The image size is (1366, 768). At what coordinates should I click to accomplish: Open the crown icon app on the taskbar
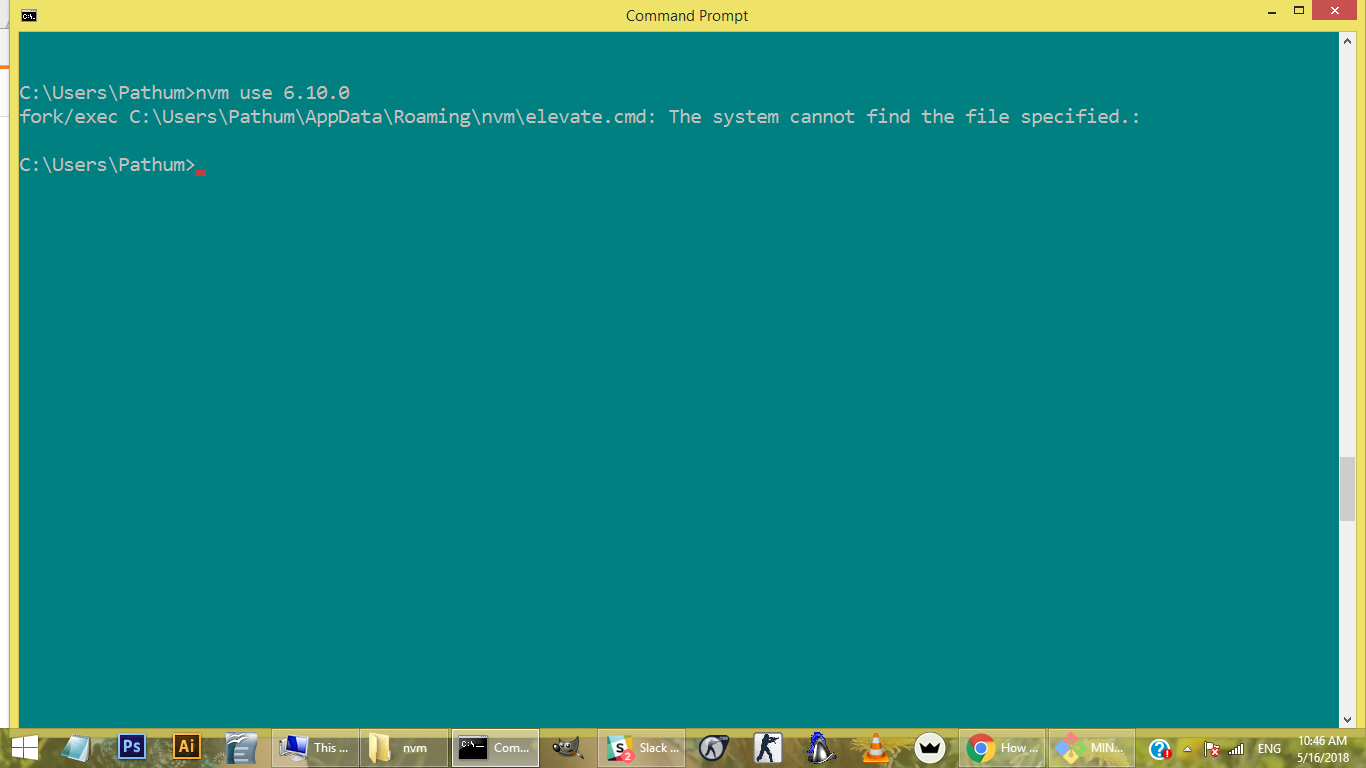(930, 748)
